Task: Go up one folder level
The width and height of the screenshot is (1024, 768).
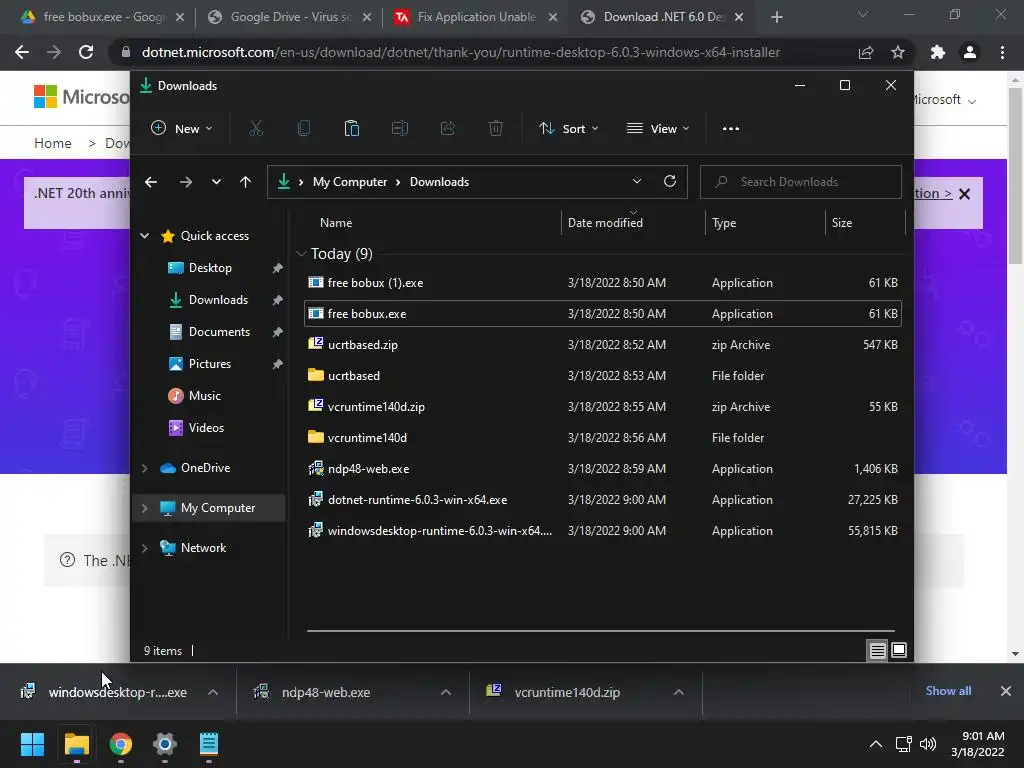Action: 246,182
